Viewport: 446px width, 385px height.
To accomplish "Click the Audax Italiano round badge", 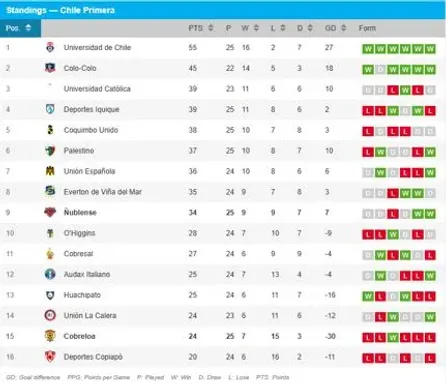I will (x=50, y=274).
